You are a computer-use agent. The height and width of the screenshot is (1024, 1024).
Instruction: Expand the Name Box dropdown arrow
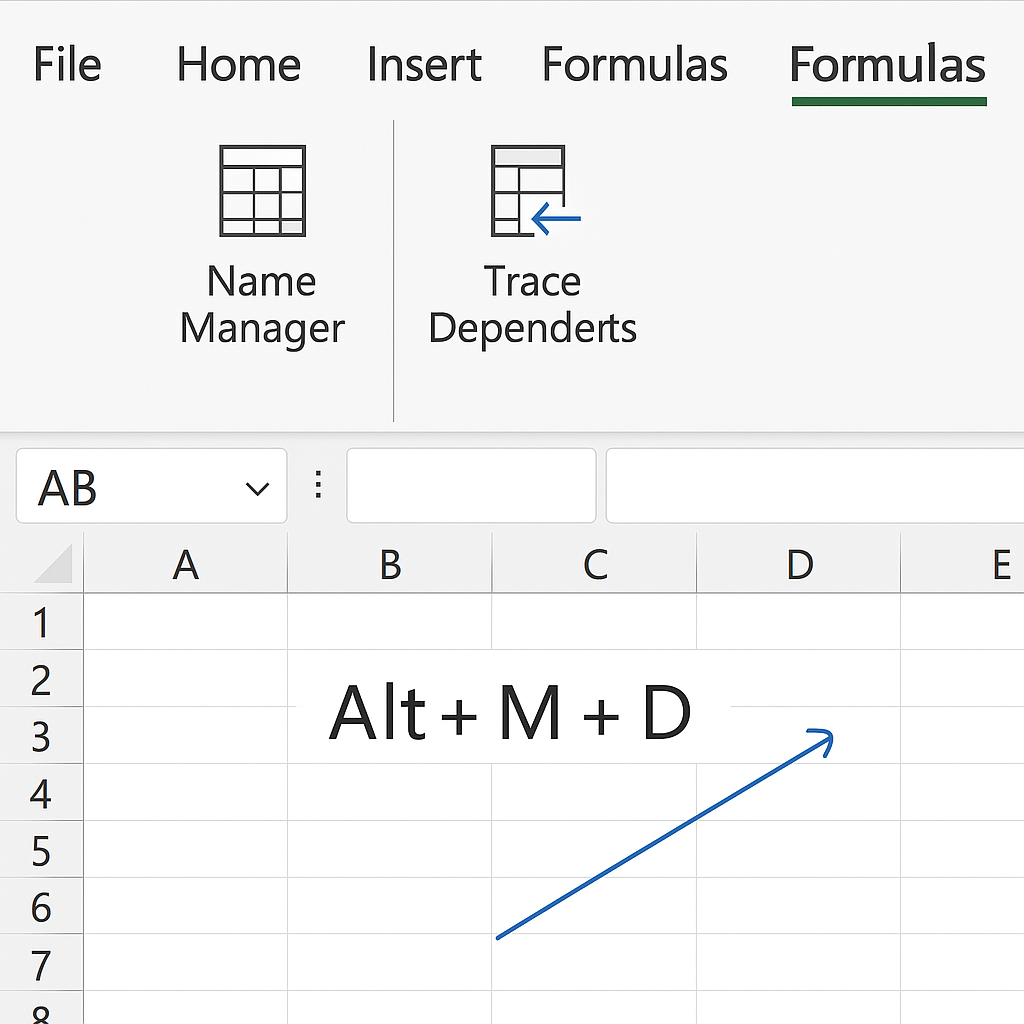257,488
